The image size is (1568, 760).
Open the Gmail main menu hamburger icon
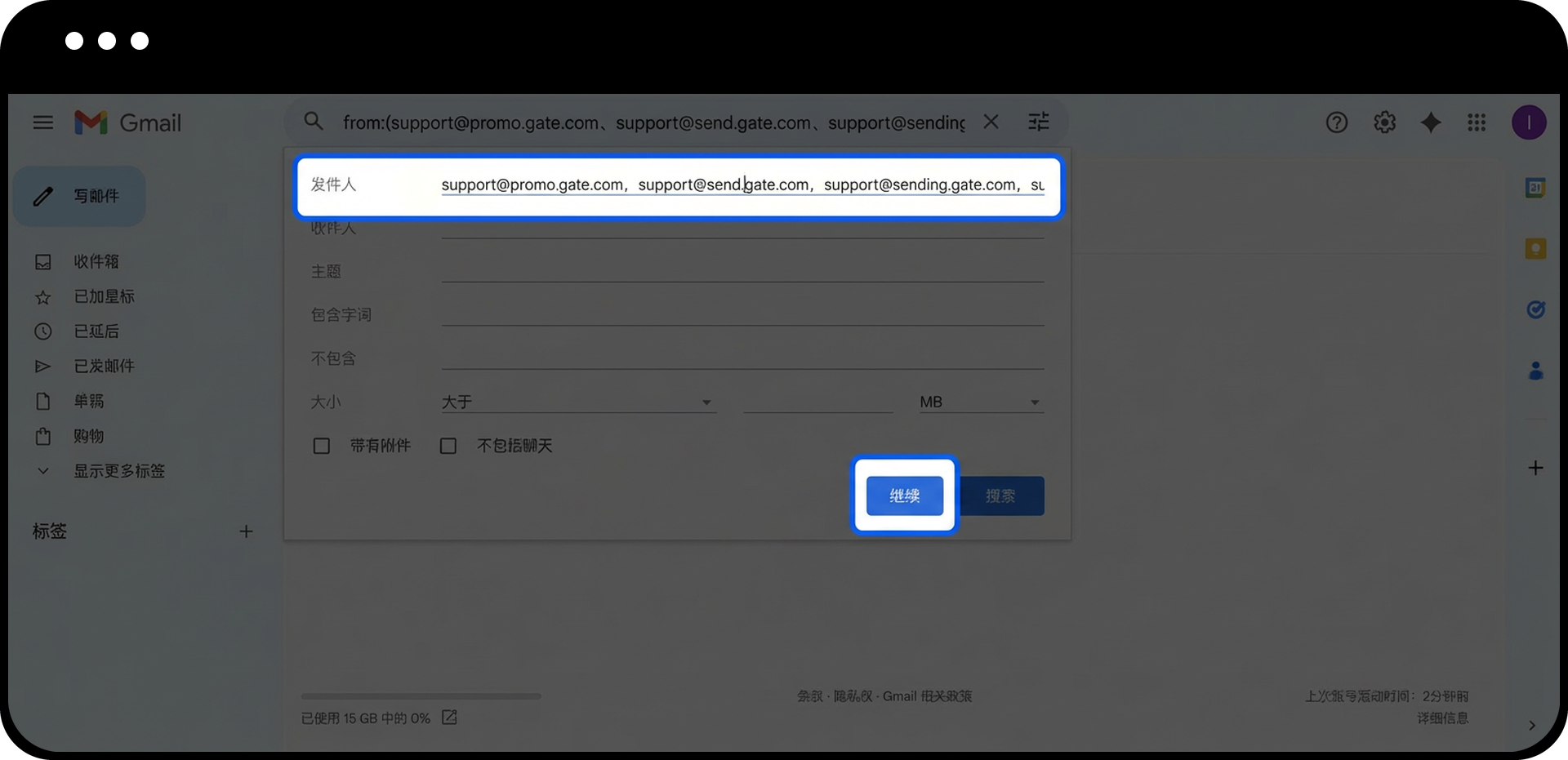[x=43, y=122]
